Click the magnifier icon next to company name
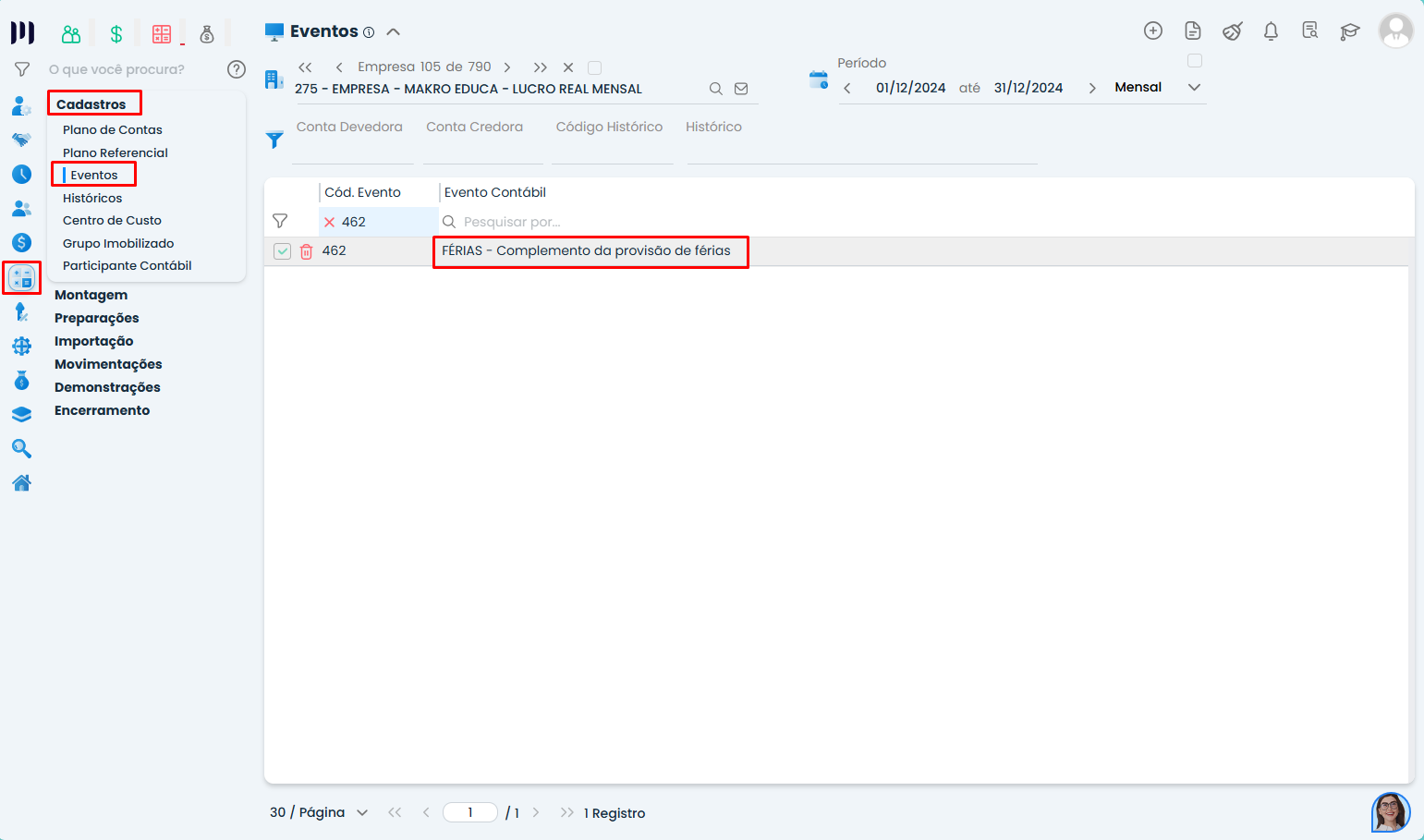This screenshot has height=840, width=1424. click(715, 89)
